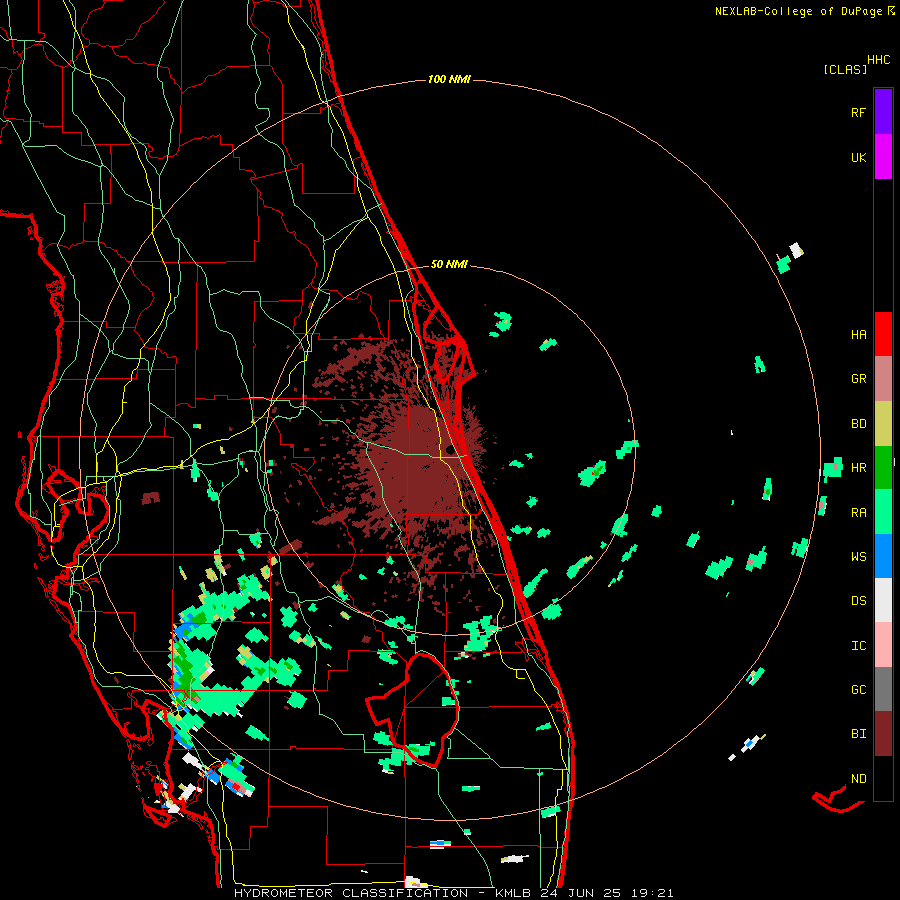900x900 pixels.
Task: Click the RF purple legend swatch
Action: (x=883, y=112)
